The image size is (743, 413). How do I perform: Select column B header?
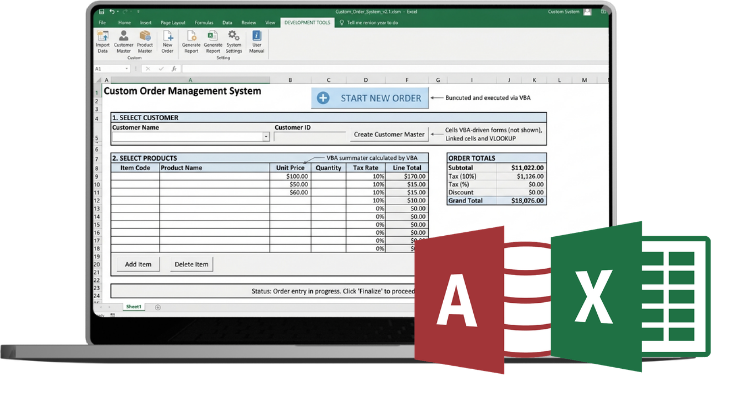click(290, 80)
